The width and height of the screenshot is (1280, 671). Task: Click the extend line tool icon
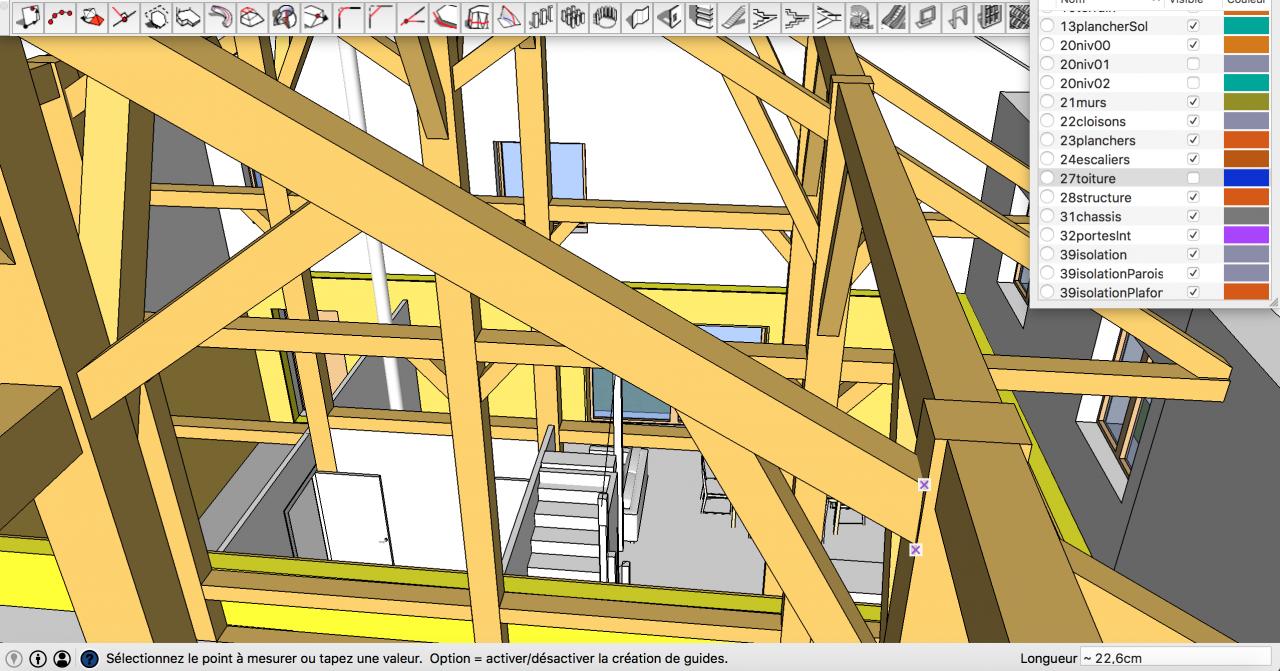click(x=413, y=16)
